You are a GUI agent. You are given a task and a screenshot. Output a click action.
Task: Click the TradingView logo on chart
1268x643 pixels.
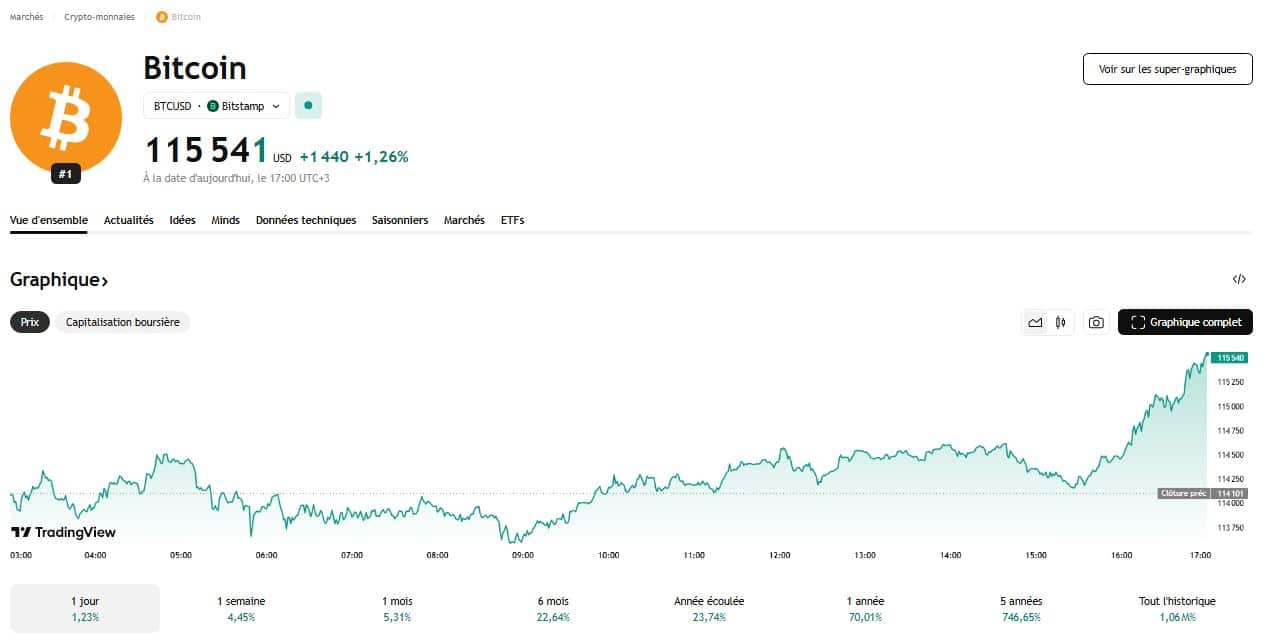(63, 532)
